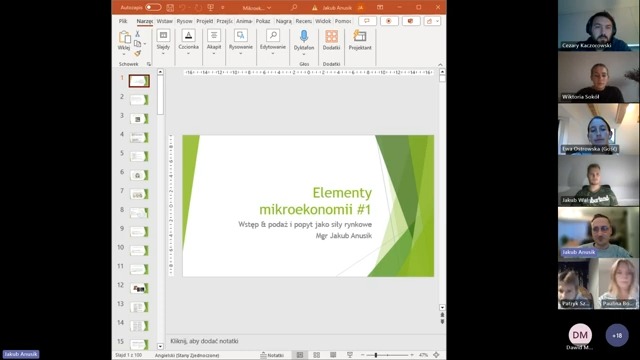Click the comments button in ribbon
This screenshot has height=360, width=640.
pos(367,21)
